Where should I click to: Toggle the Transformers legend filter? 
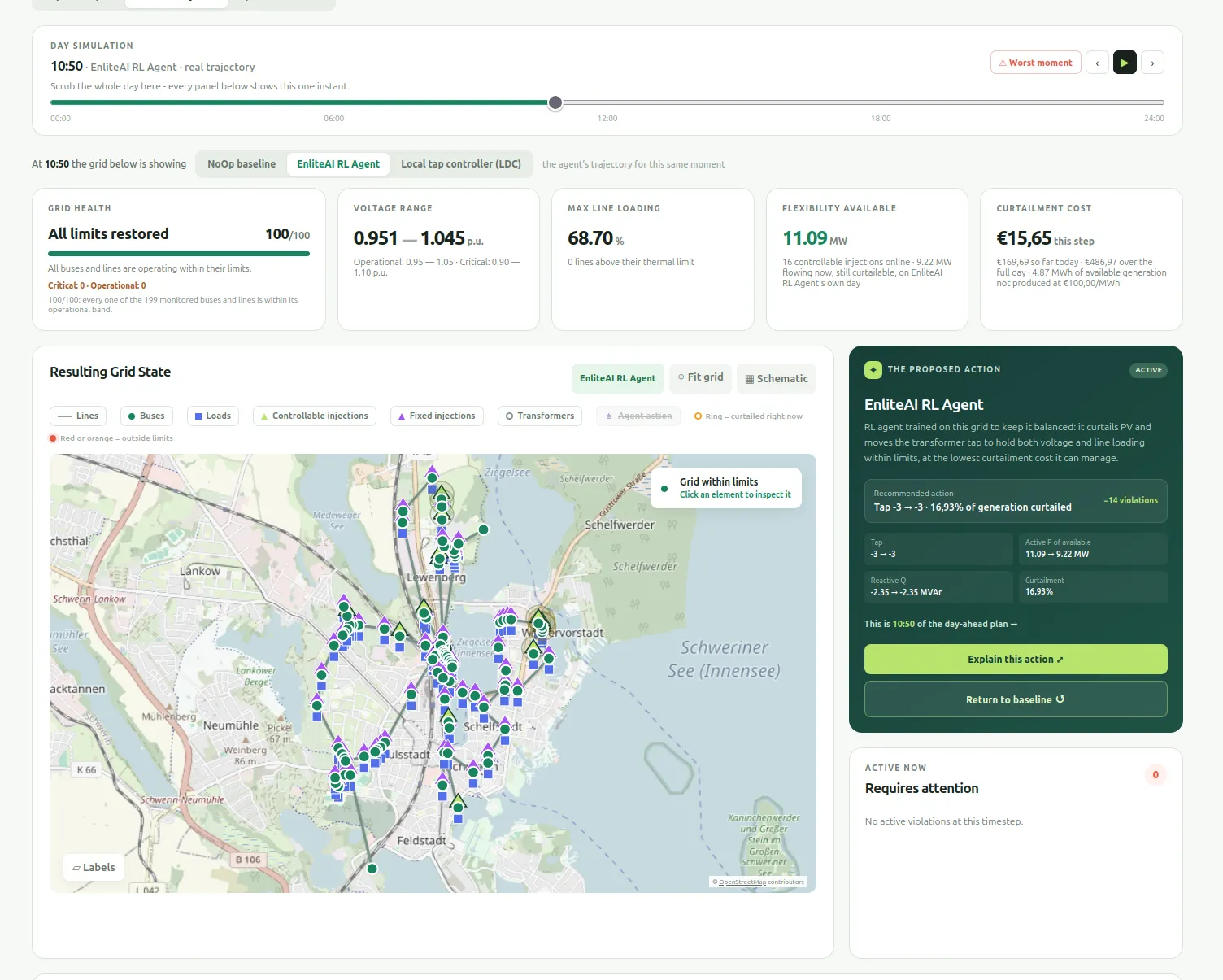click(x=540, y=416)
